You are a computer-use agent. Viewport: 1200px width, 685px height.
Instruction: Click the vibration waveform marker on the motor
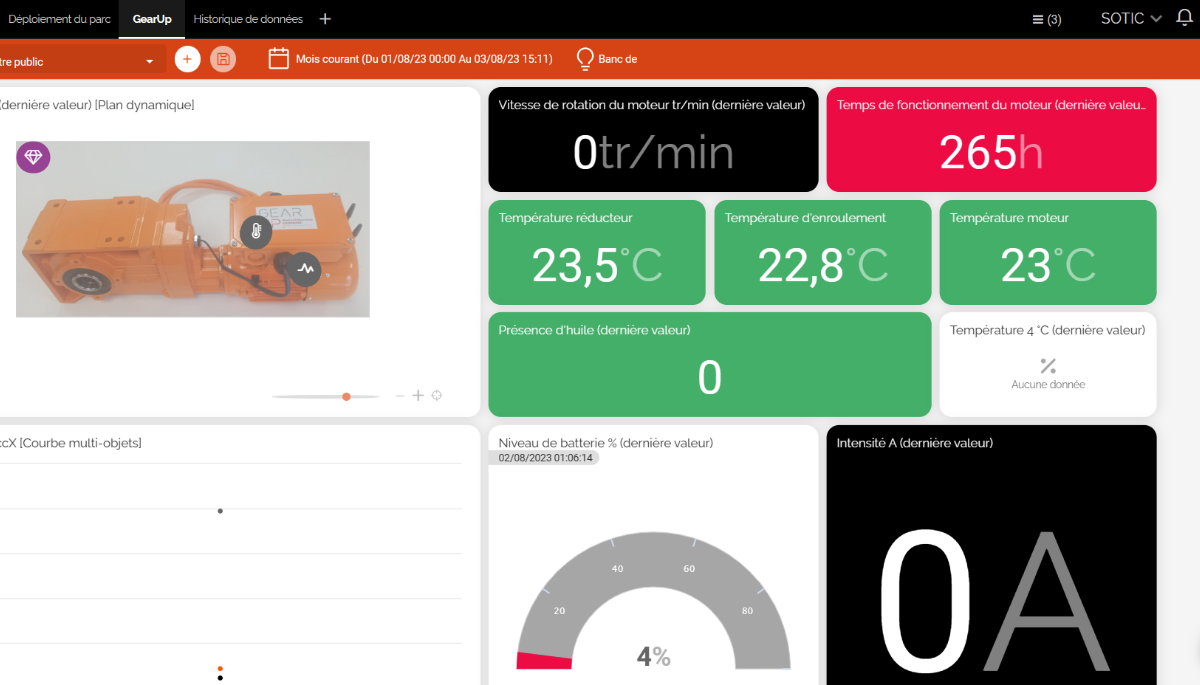[305, 269]
